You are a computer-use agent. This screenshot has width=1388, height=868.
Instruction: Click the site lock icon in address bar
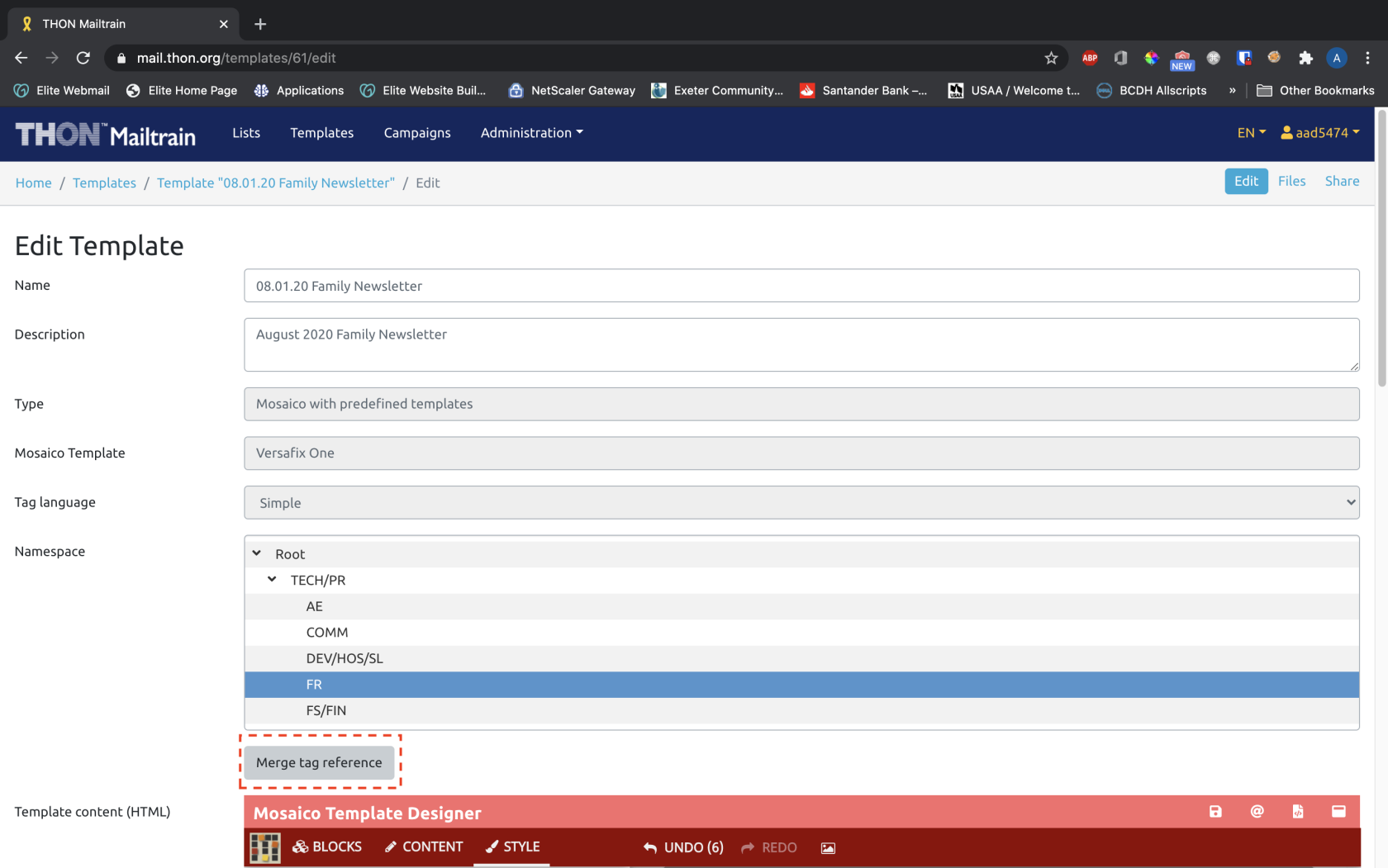121,58
